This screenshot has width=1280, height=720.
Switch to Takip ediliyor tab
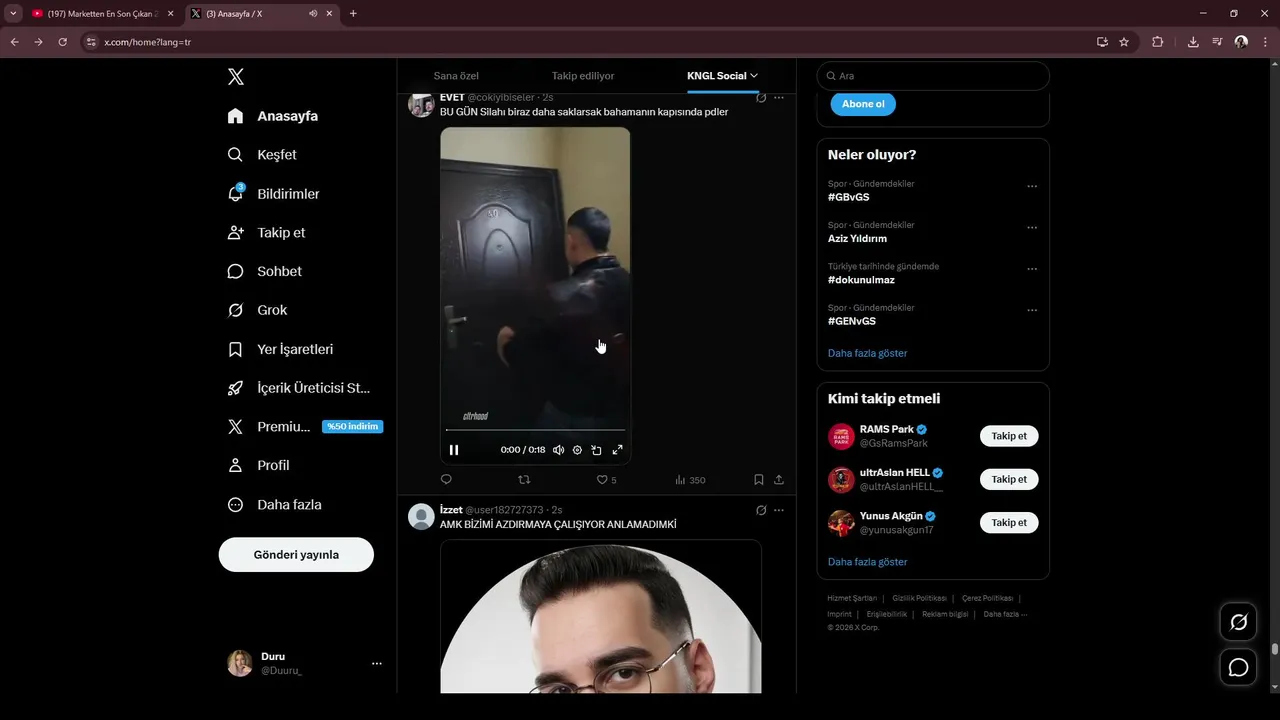click(x=583, y=76)
